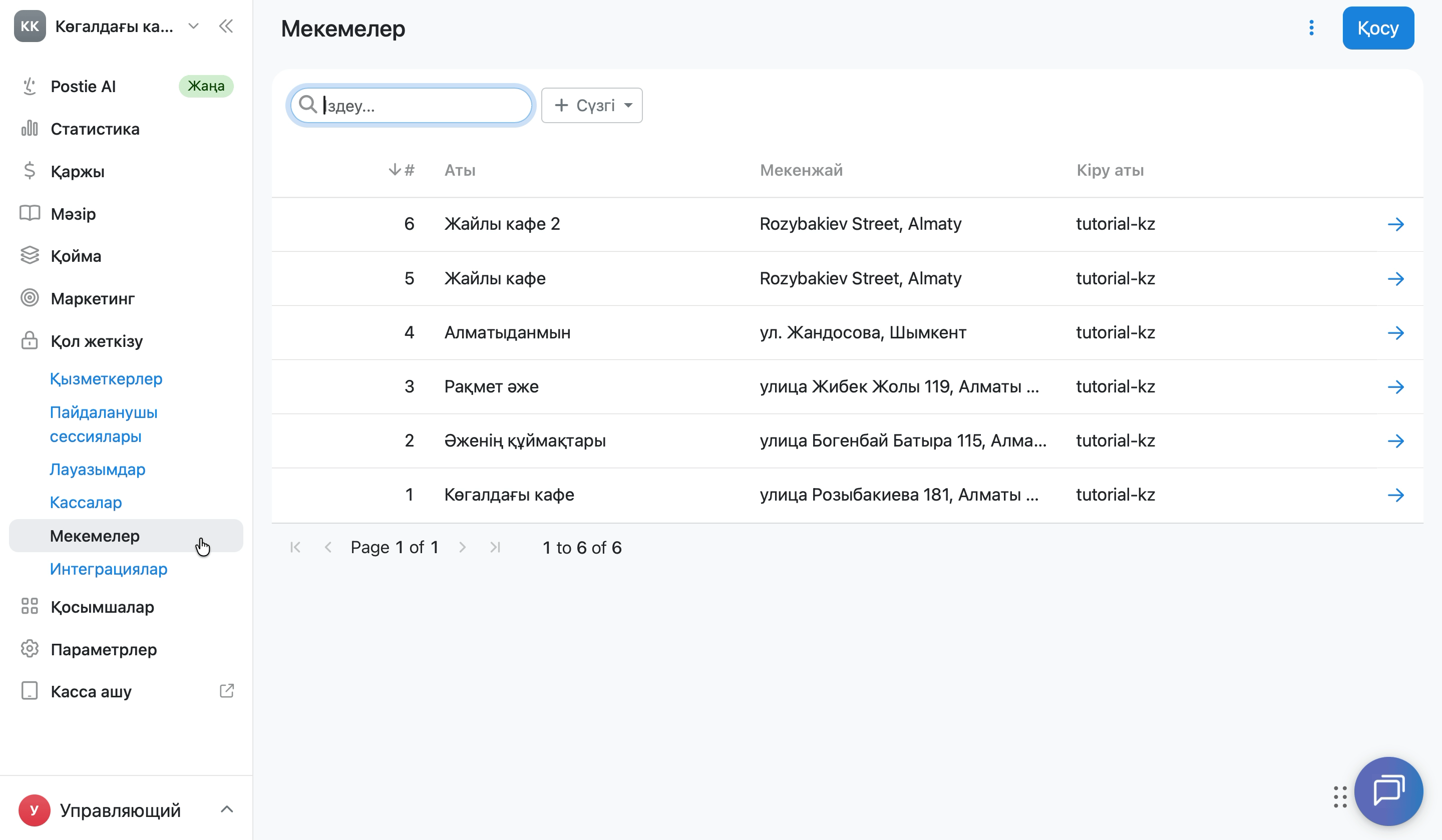This screenshot has width=1442, height=840.
Task: Sort by the Аты column header
Action: tap(460, 170)
